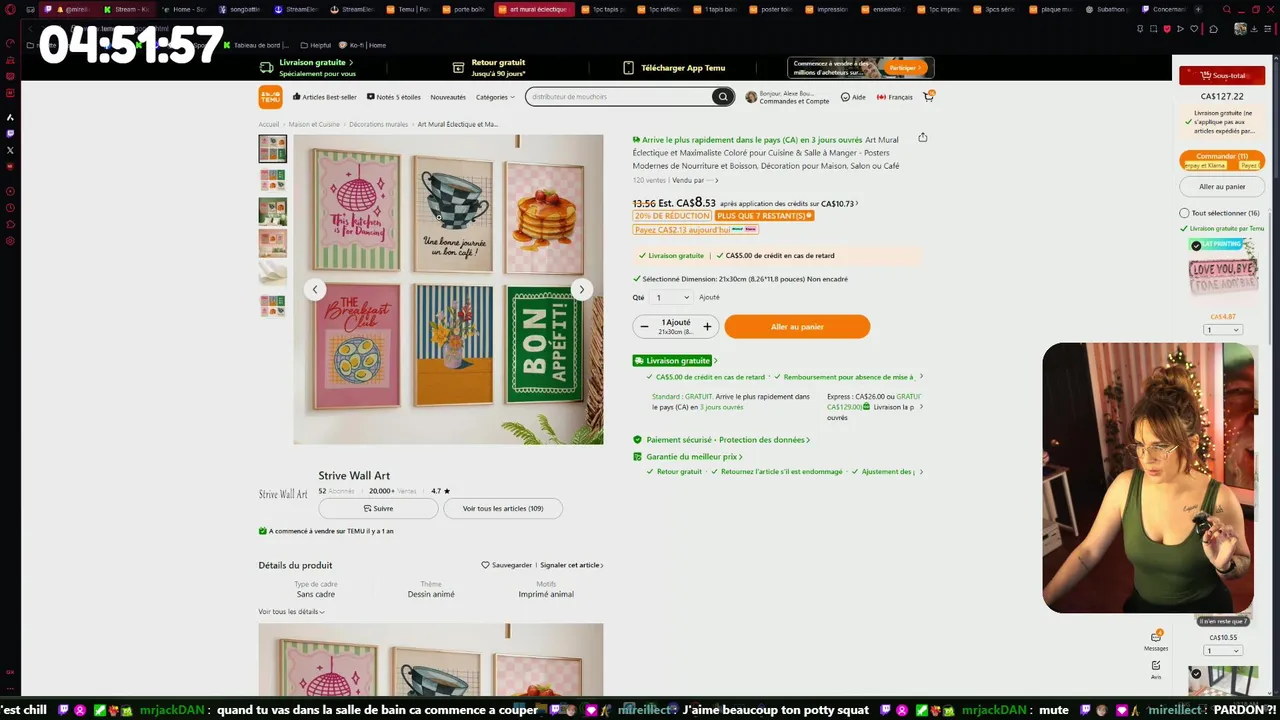This screenshot has height=720, width=1280.
Task: Toggle checkmark on the bottom cart item
Action: tap(1196, 674)
